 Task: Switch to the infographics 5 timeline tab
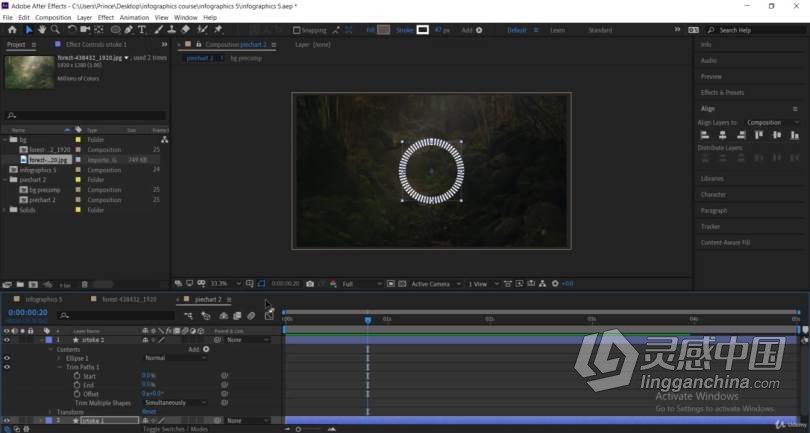click(43, 299)
